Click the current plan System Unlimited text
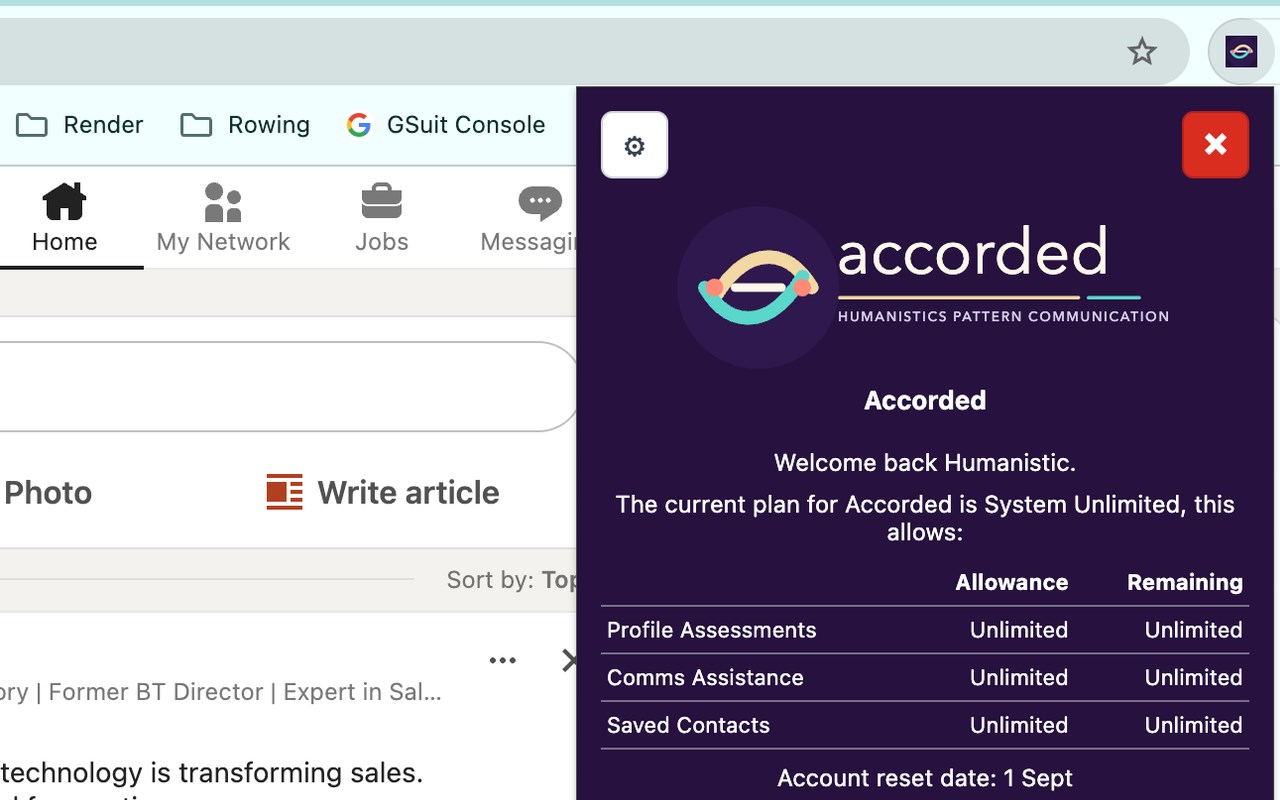 click(x=925, y=517)
